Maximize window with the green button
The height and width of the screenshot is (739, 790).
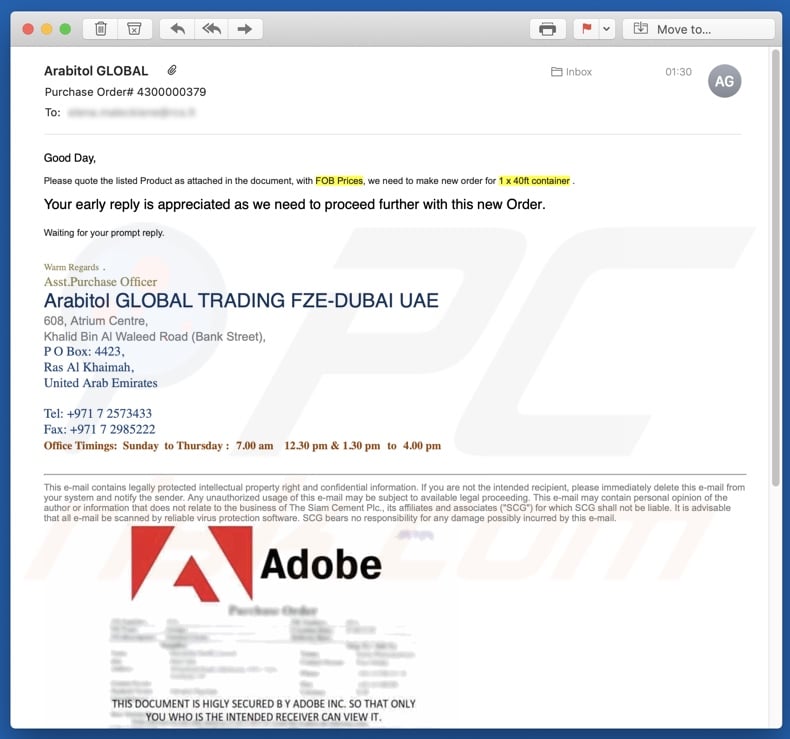click(x=65, y=29)
